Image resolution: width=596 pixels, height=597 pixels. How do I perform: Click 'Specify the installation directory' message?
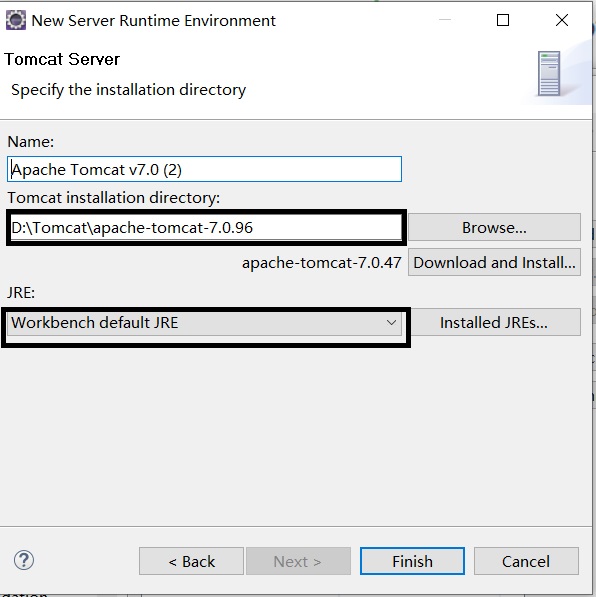(129, 90)
